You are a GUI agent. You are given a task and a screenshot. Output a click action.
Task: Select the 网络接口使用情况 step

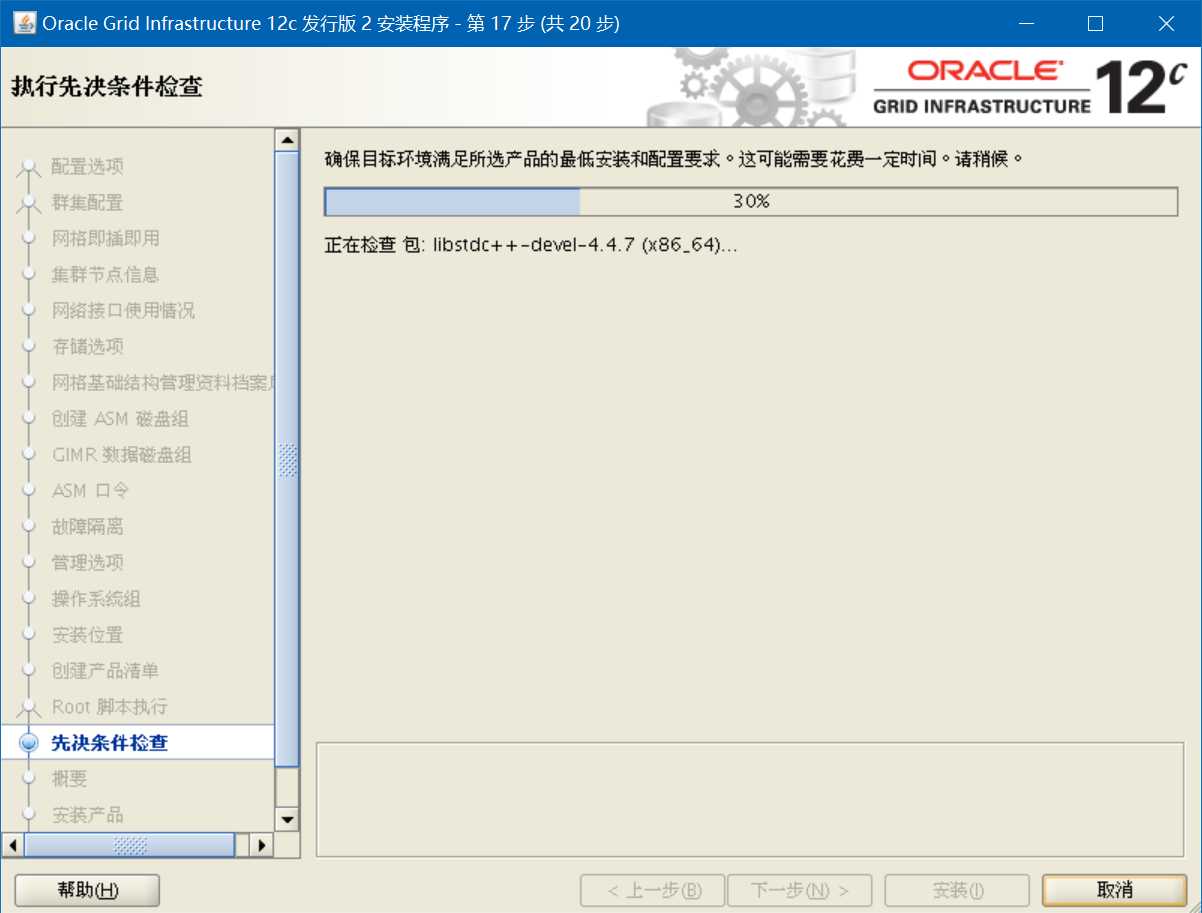point(124,310)
